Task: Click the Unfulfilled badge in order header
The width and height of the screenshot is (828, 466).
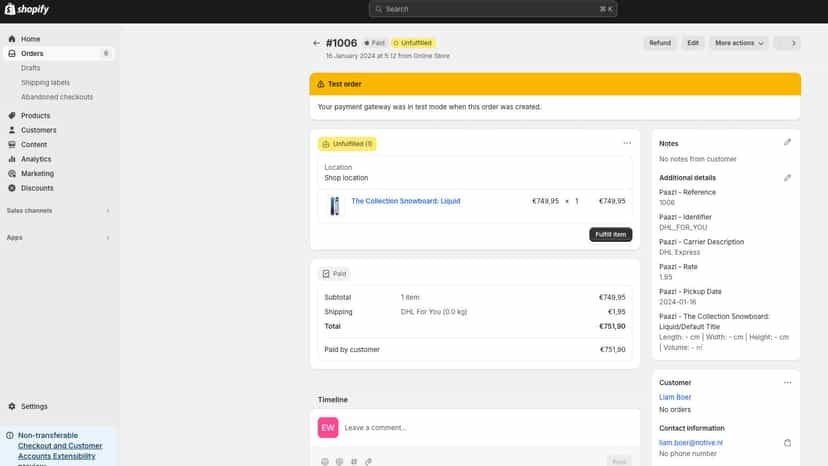Action: point(412,43)
